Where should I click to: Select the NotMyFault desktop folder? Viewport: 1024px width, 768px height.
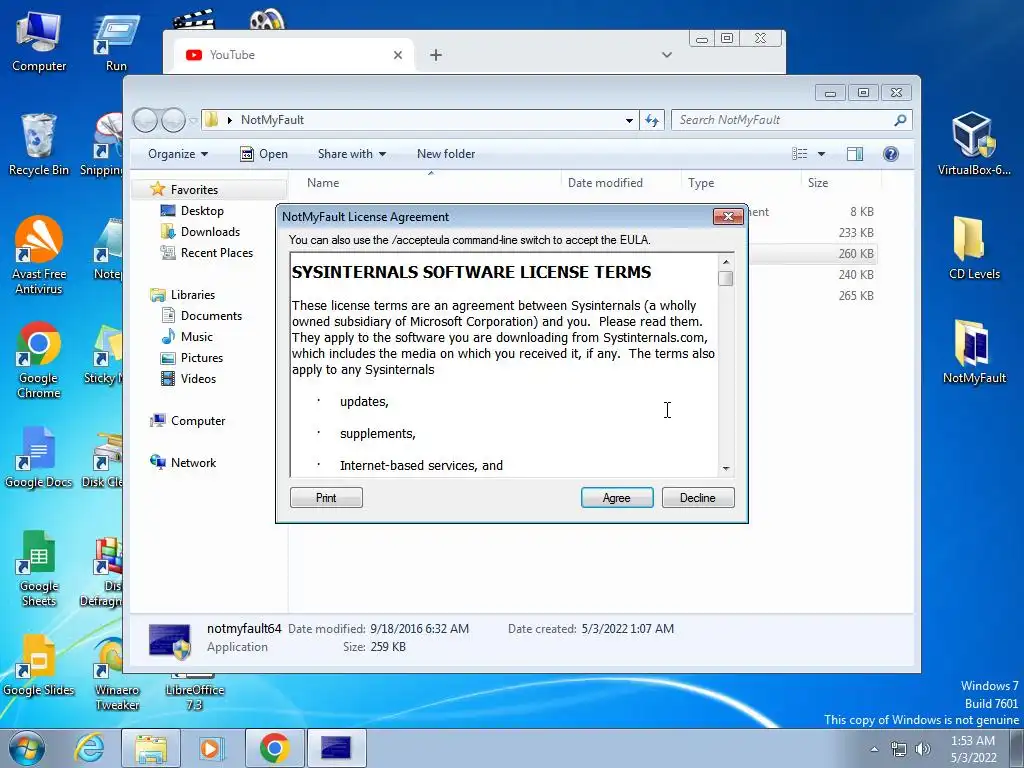click(974, 352)
